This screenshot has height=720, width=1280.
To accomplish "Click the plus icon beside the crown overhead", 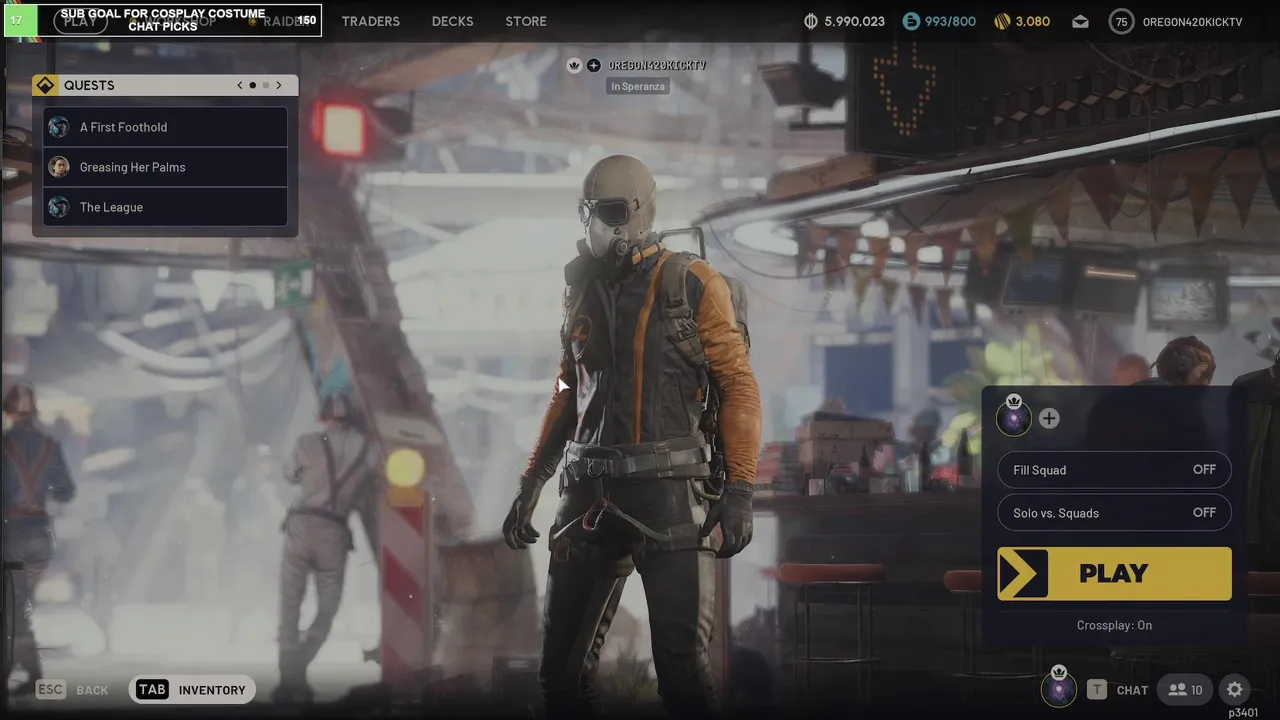I will point(594,65).
